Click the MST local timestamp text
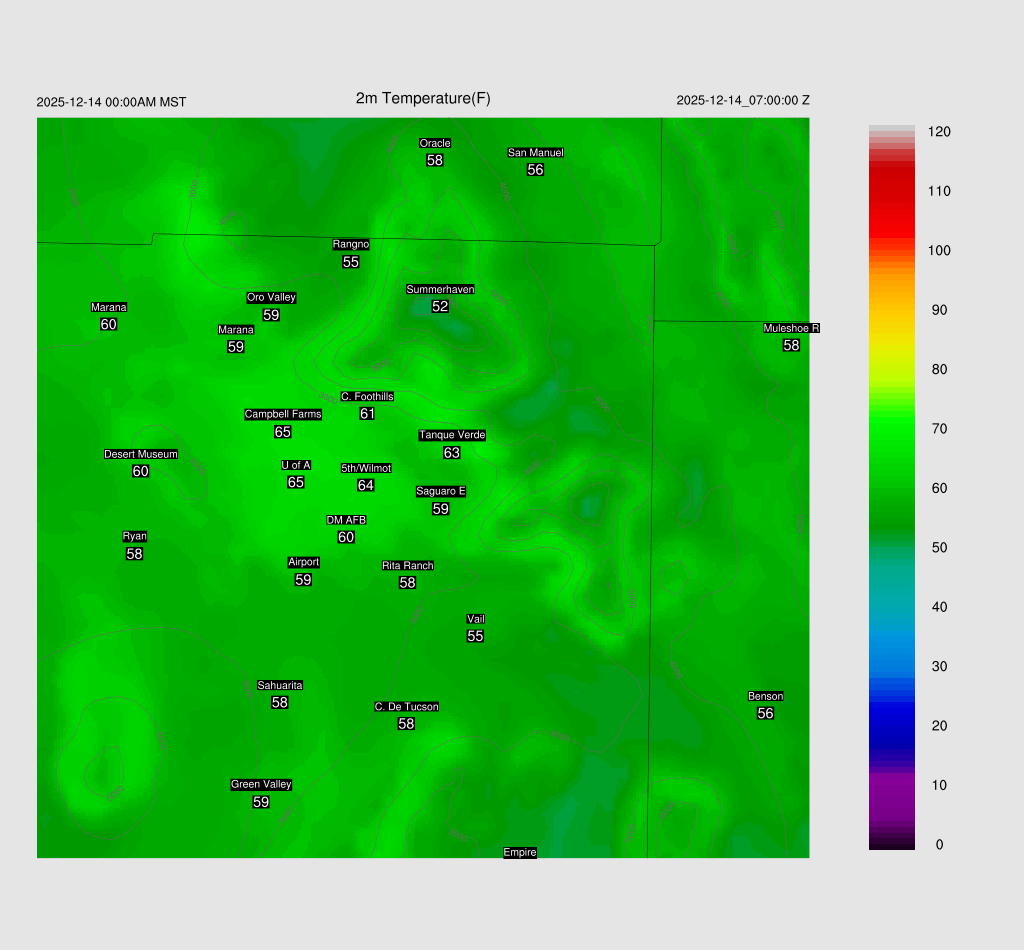 pos(111,102)
